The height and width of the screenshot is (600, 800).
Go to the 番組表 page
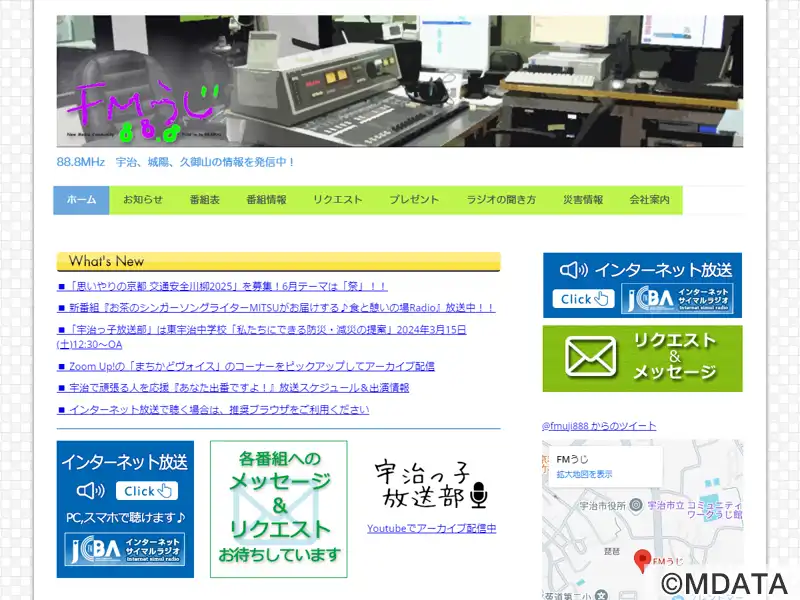coord(205,200)
